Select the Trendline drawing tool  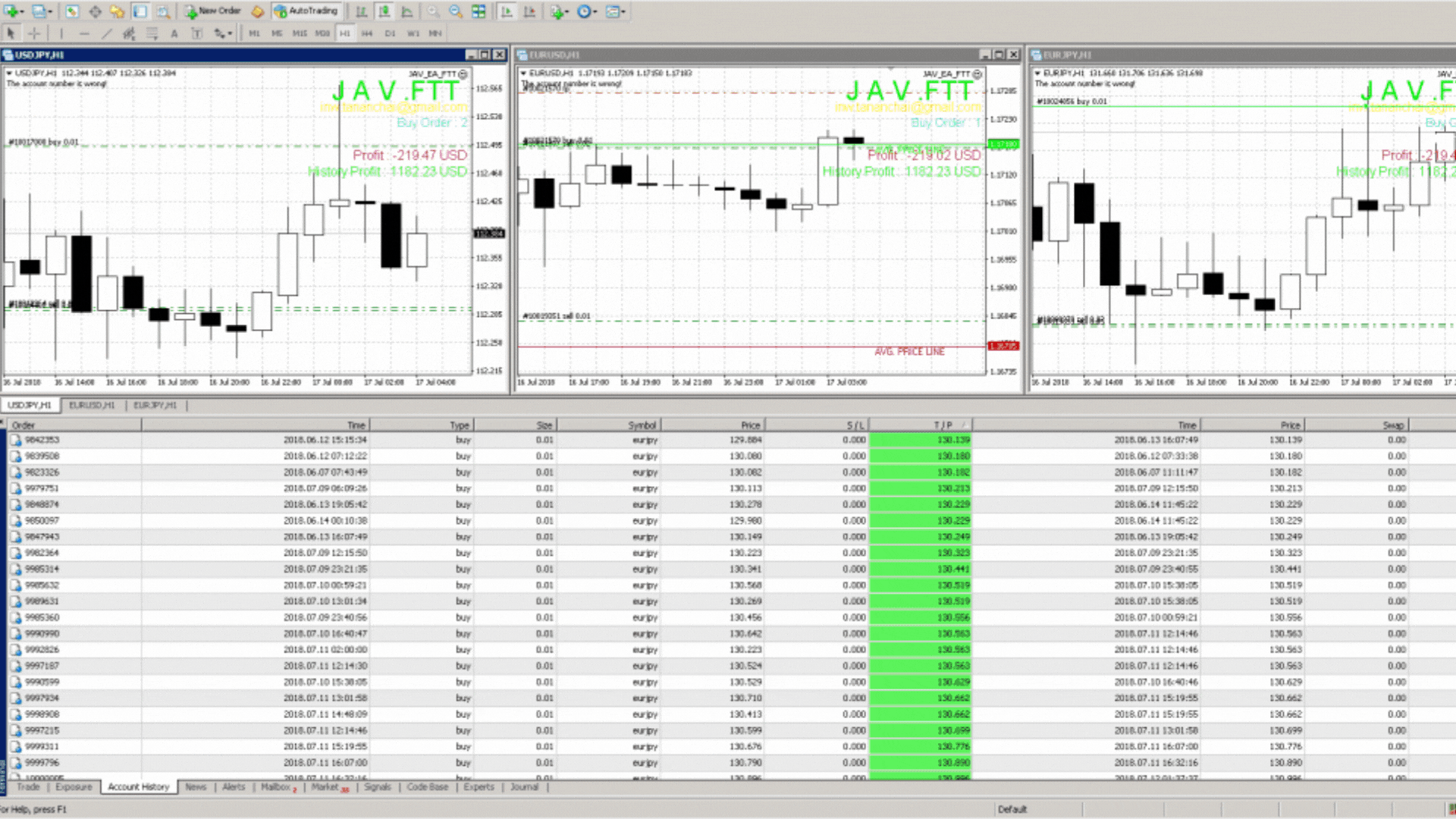click(x=106, y=33)
